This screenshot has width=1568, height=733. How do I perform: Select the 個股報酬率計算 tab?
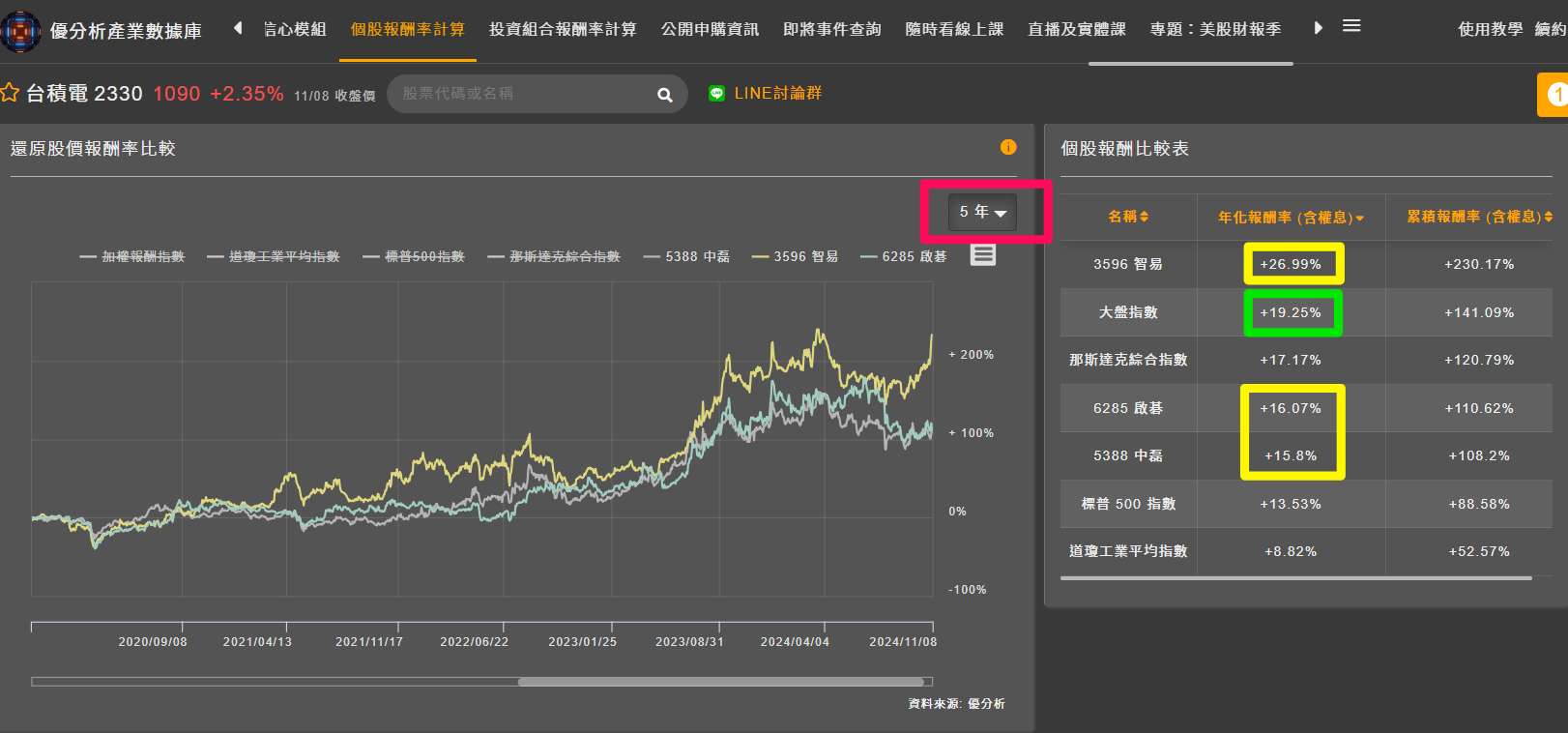[x=407, y=29]
